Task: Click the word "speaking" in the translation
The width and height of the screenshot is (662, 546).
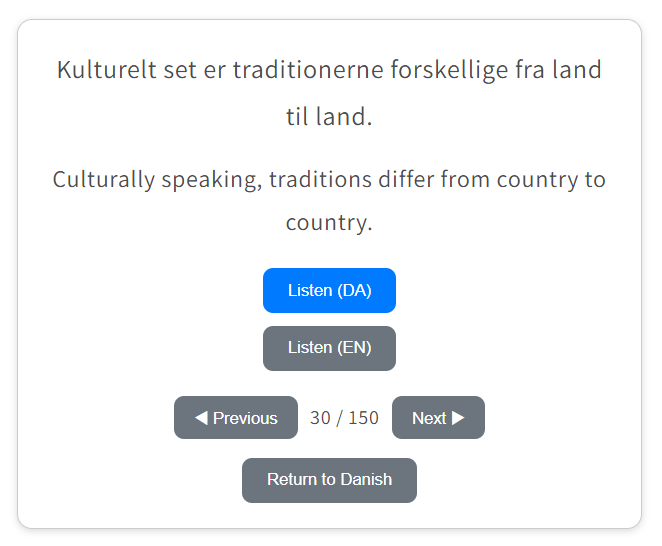Action: coord(211,180)
